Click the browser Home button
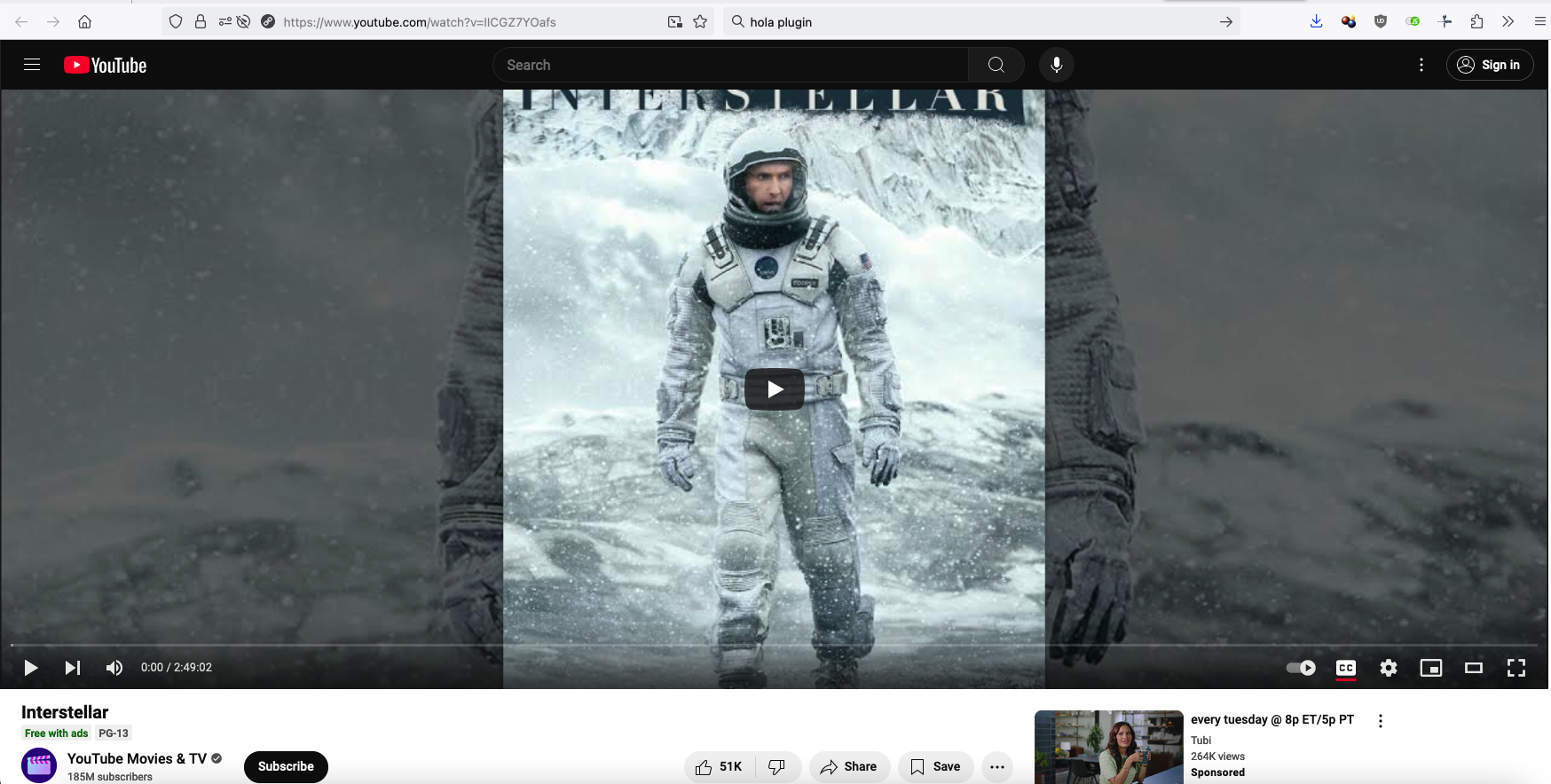 point(85,21)
